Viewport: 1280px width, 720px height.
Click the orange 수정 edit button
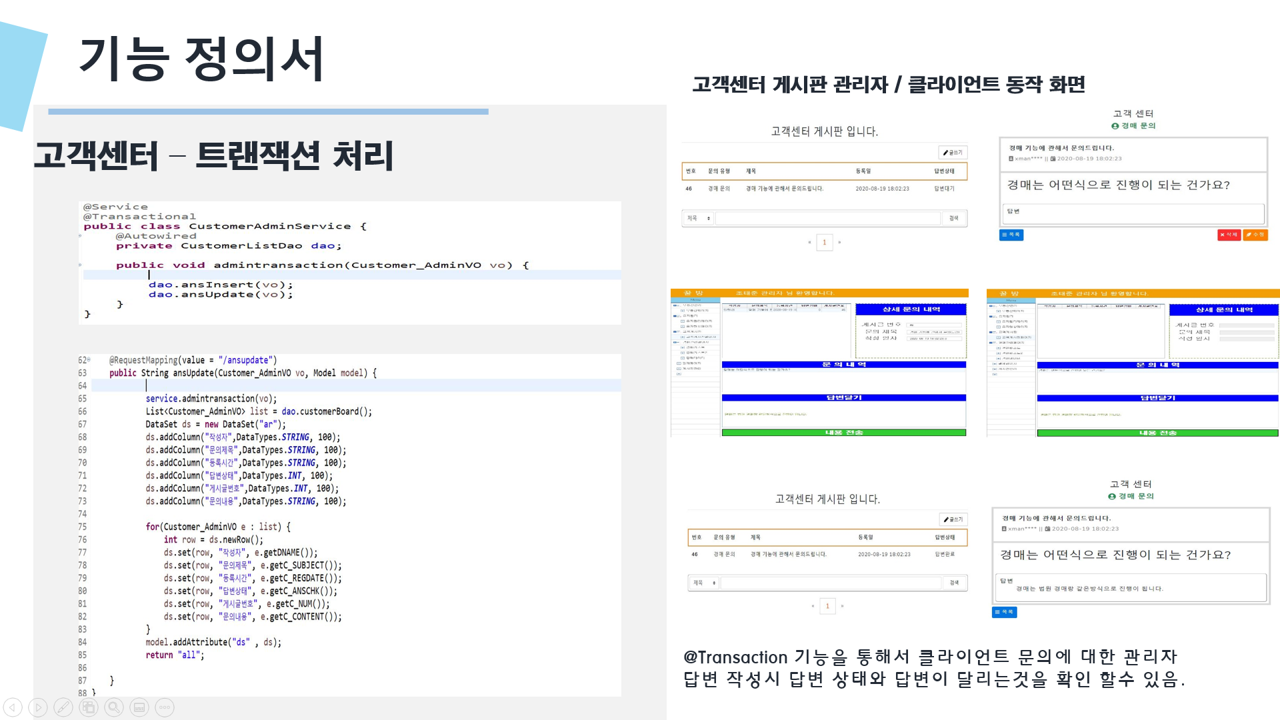point(1255,235)
